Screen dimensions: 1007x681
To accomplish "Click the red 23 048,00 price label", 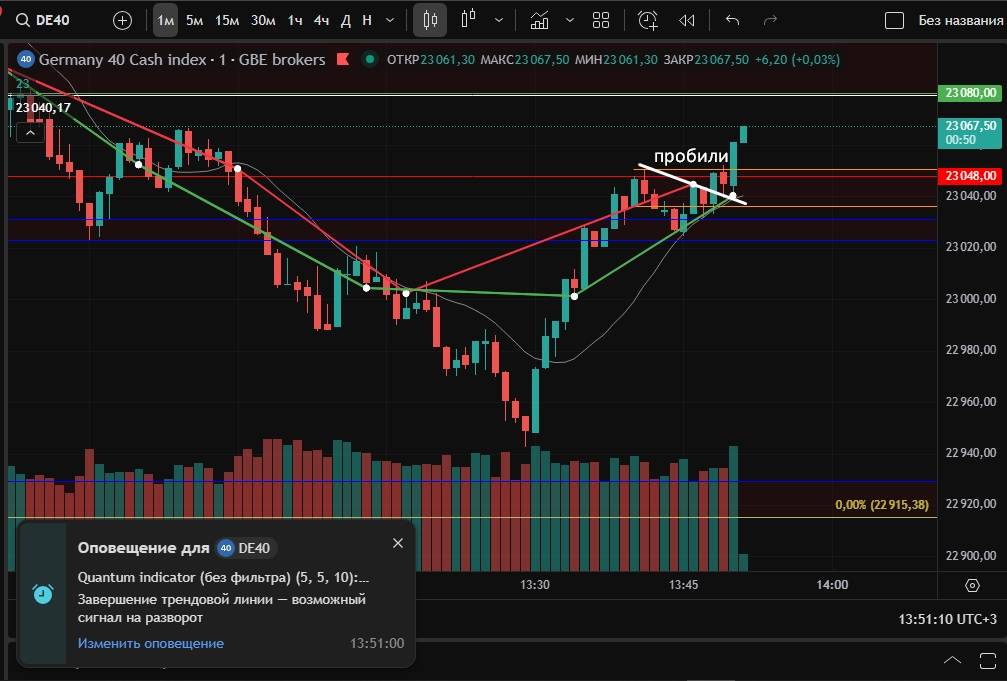I will (x=970, y=176).
